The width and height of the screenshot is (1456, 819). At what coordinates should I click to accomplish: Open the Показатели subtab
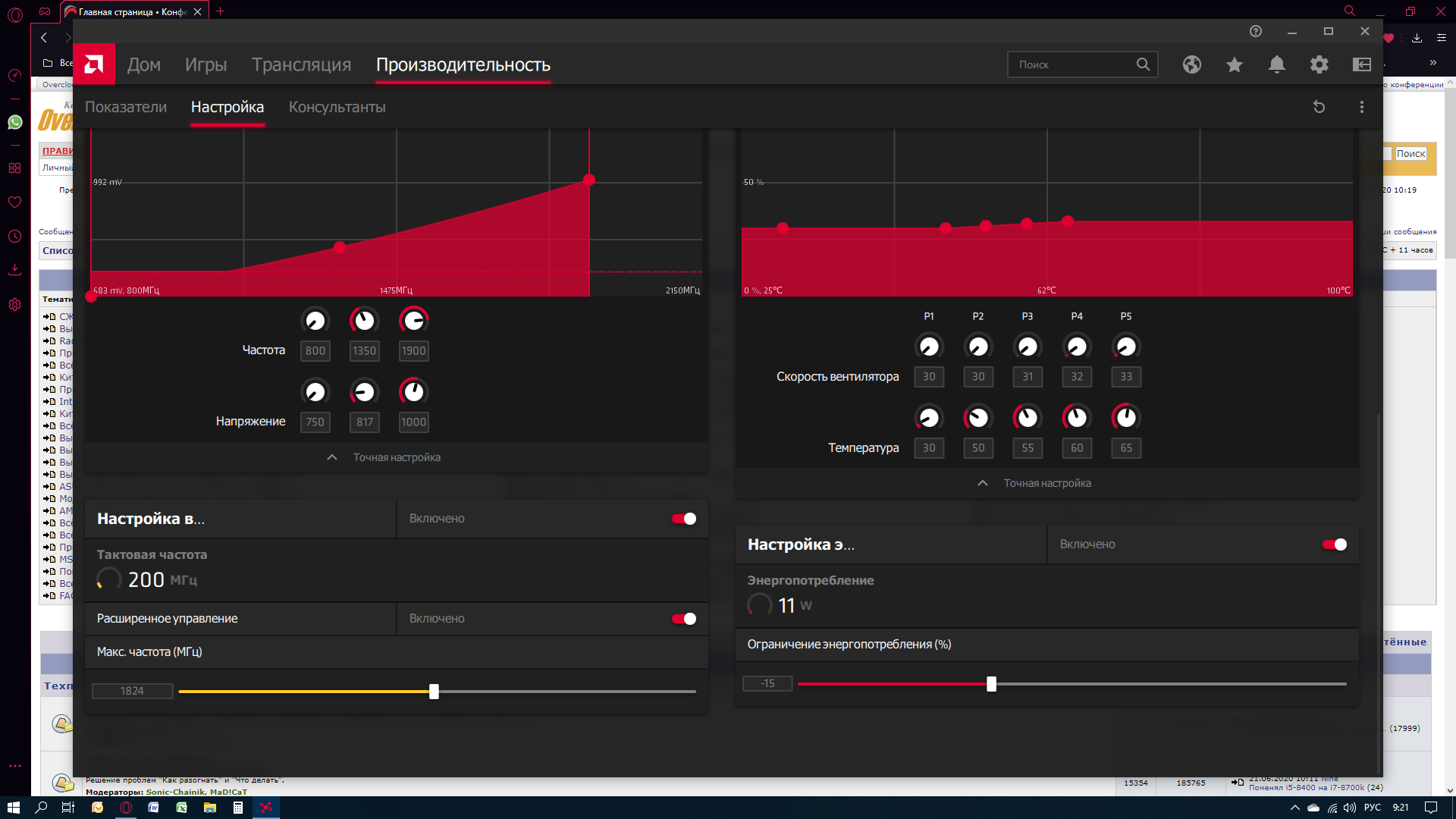(126, 107)
